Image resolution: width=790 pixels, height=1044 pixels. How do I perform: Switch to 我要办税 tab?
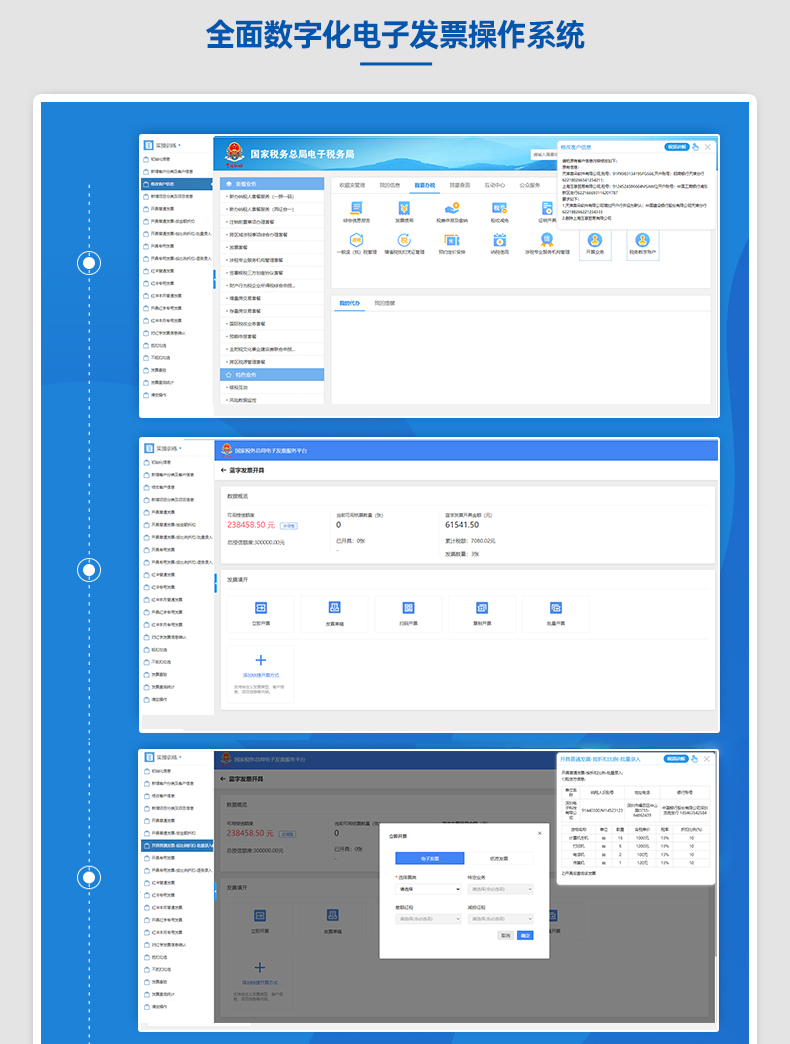coord(424,185)
